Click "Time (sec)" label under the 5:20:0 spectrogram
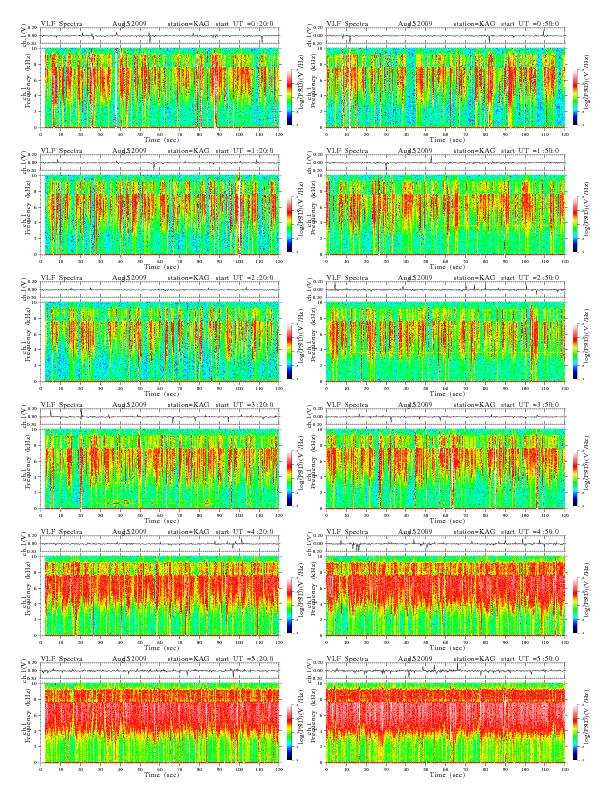The width and height of the screenshot is (612, 792). pos(162,774)
